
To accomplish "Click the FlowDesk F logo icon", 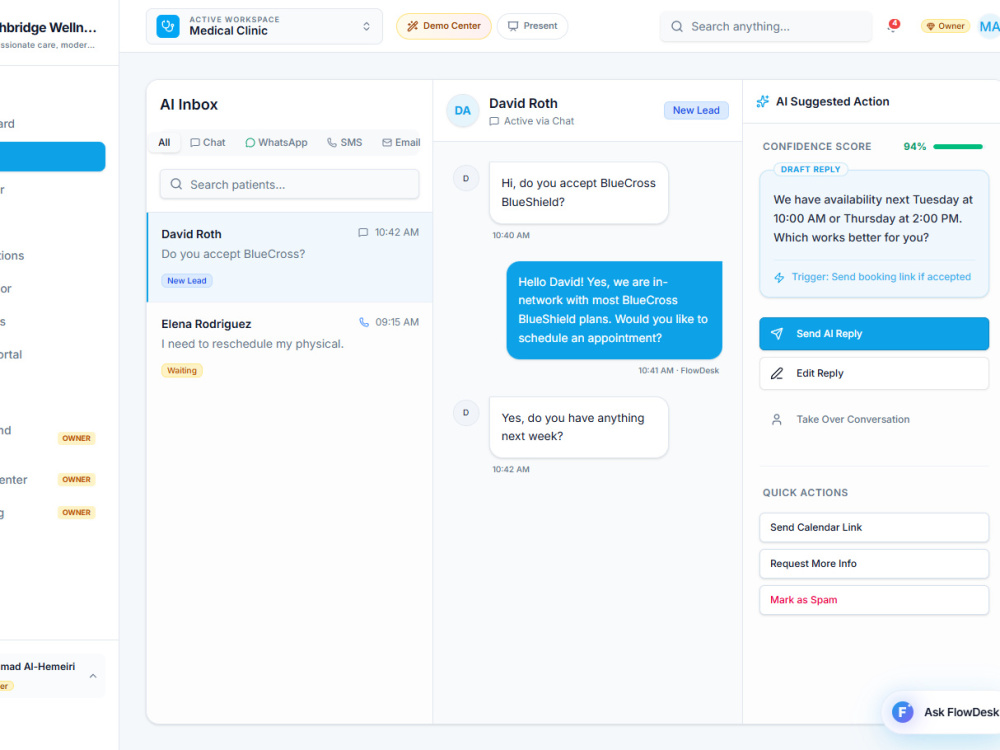I will point(902,712).
